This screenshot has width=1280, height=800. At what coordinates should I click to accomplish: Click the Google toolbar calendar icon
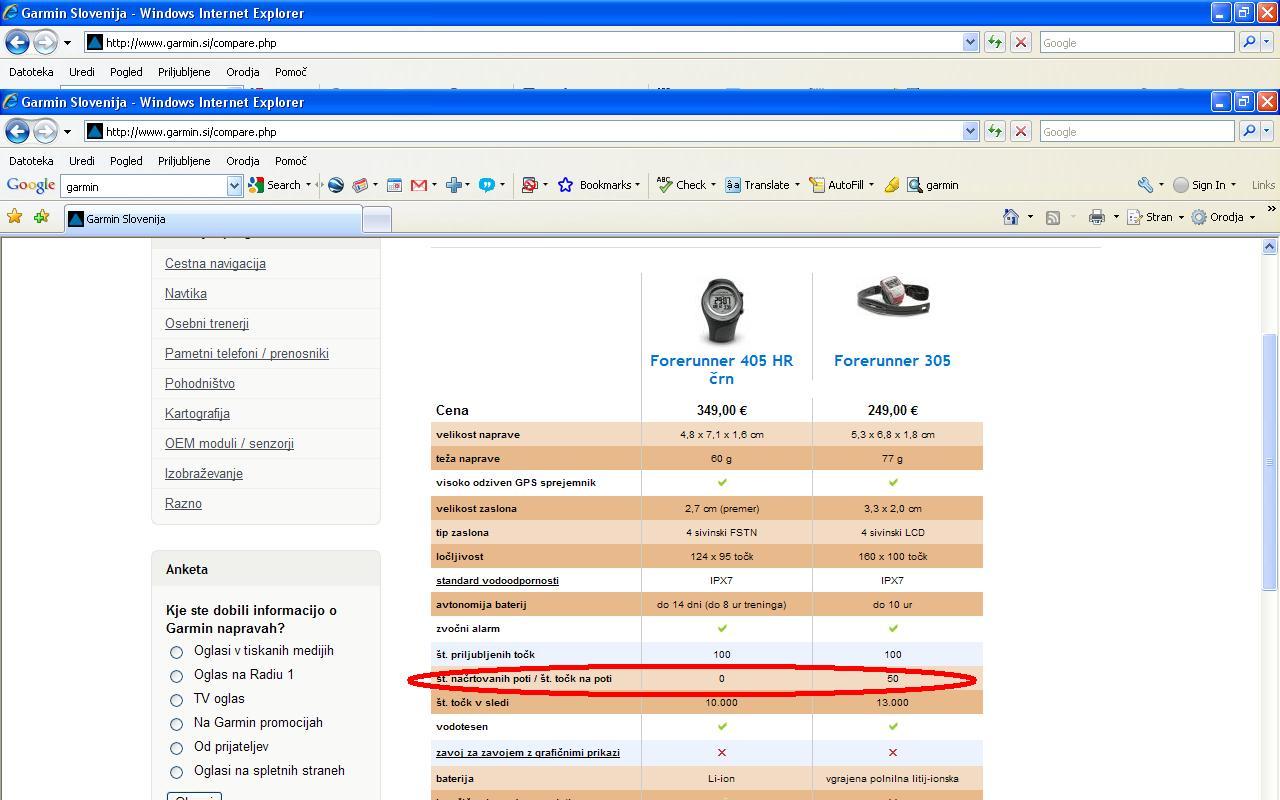tap(394, 185)
